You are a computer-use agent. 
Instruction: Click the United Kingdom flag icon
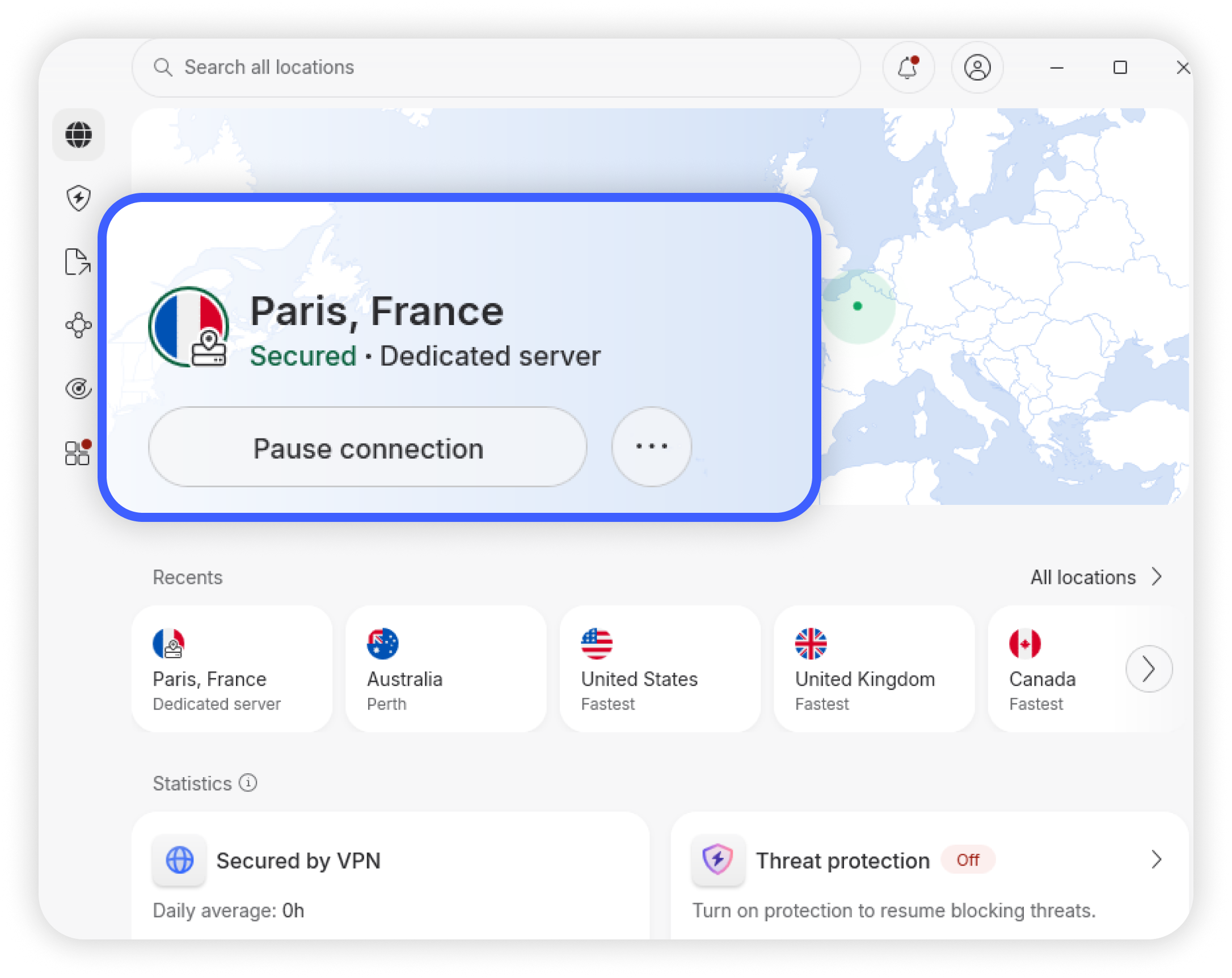pos(811,644)
